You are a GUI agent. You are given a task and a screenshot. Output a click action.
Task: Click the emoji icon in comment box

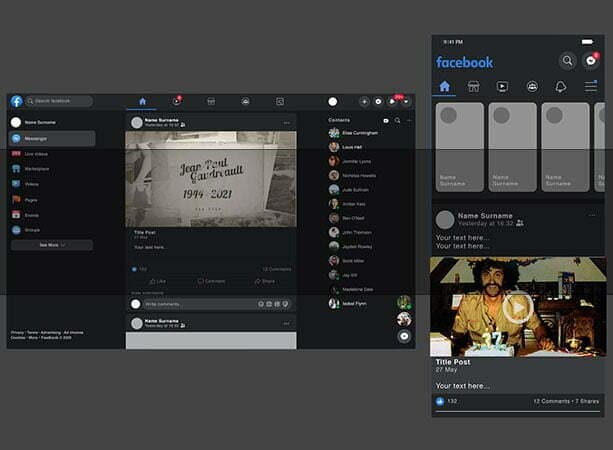(x=261, y=304)
